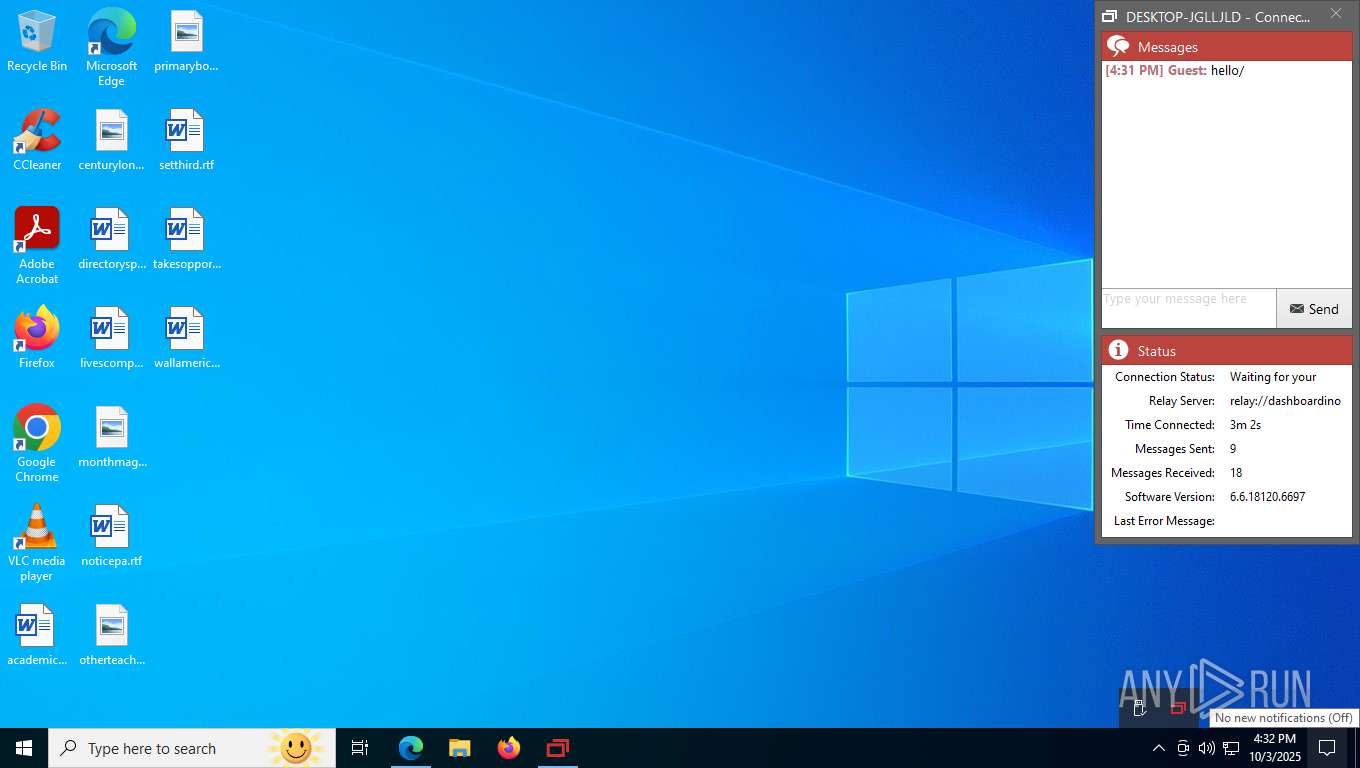Select Software Version 6.6.18120.6697

coord(1267,497)
